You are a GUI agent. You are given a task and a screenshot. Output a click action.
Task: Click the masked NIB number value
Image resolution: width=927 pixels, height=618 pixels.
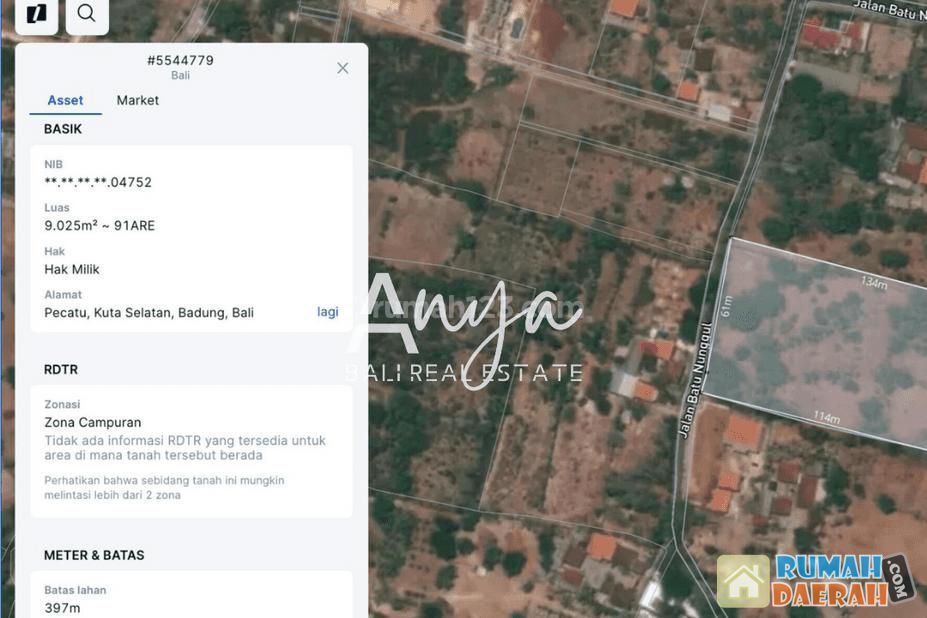pyautogui.click(x=98, y=182)
